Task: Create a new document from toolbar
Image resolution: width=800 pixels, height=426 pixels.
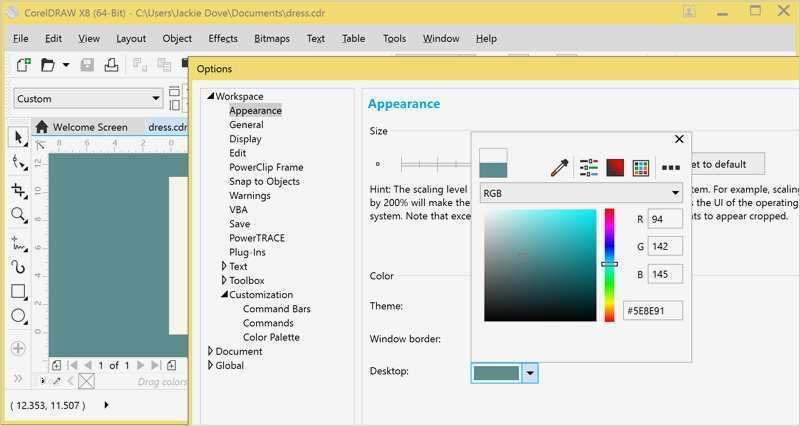Action: click(23, 65)
